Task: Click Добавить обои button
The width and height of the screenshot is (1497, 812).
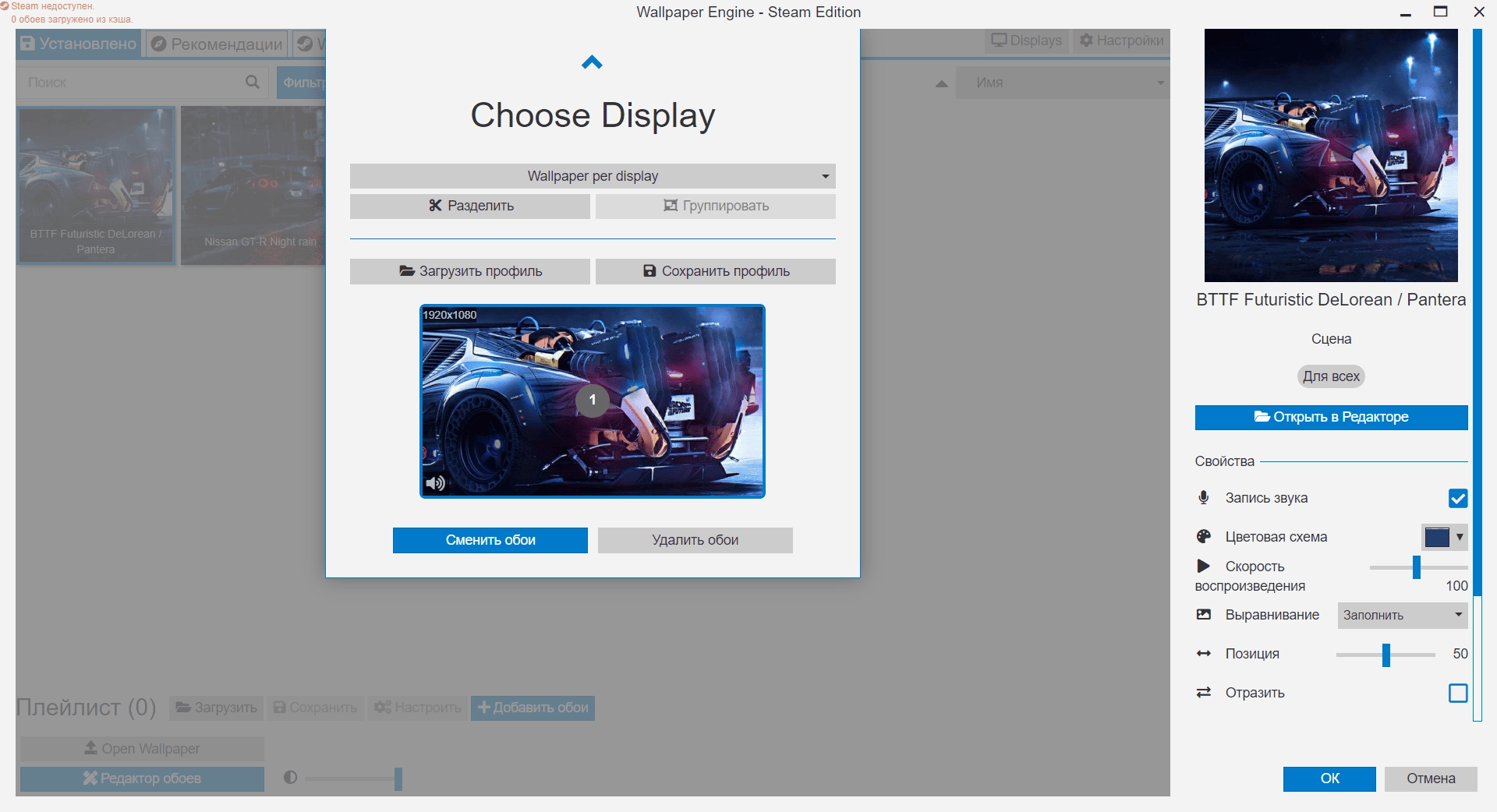Action: point(533,708)
